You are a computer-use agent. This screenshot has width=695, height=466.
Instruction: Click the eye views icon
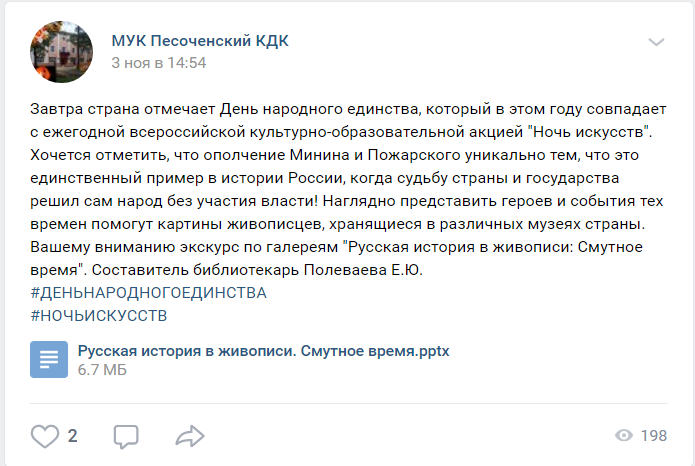(x=624, y=435)
